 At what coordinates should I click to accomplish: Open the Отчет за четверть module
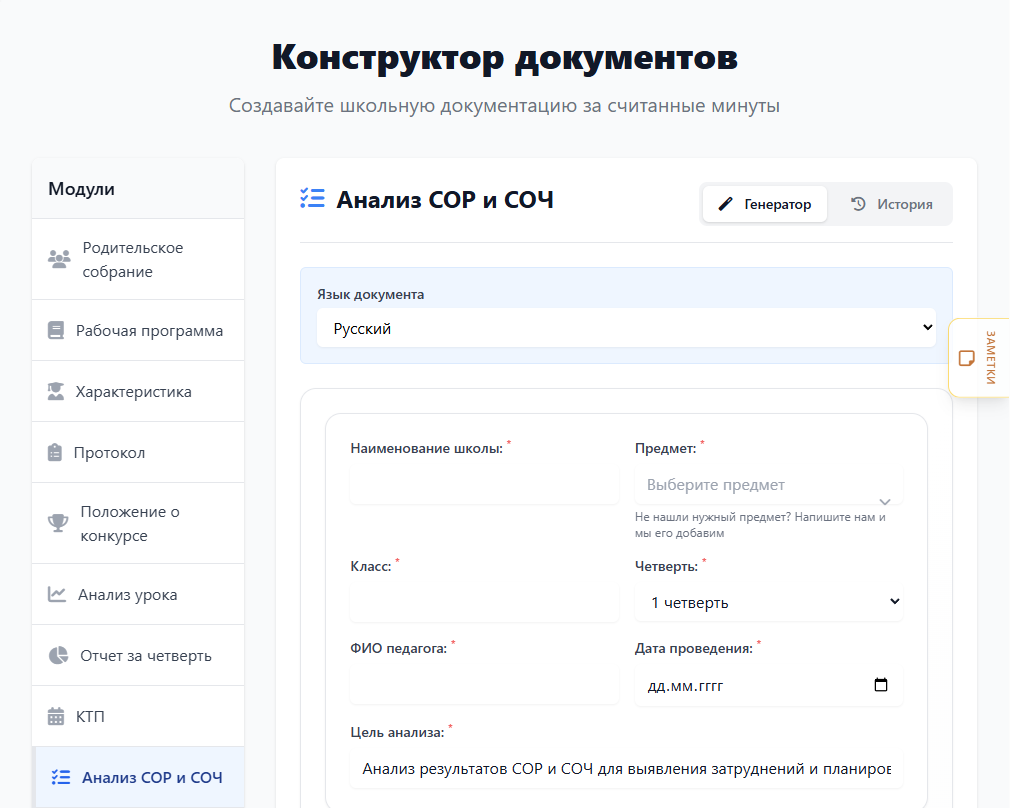[138, 655]
